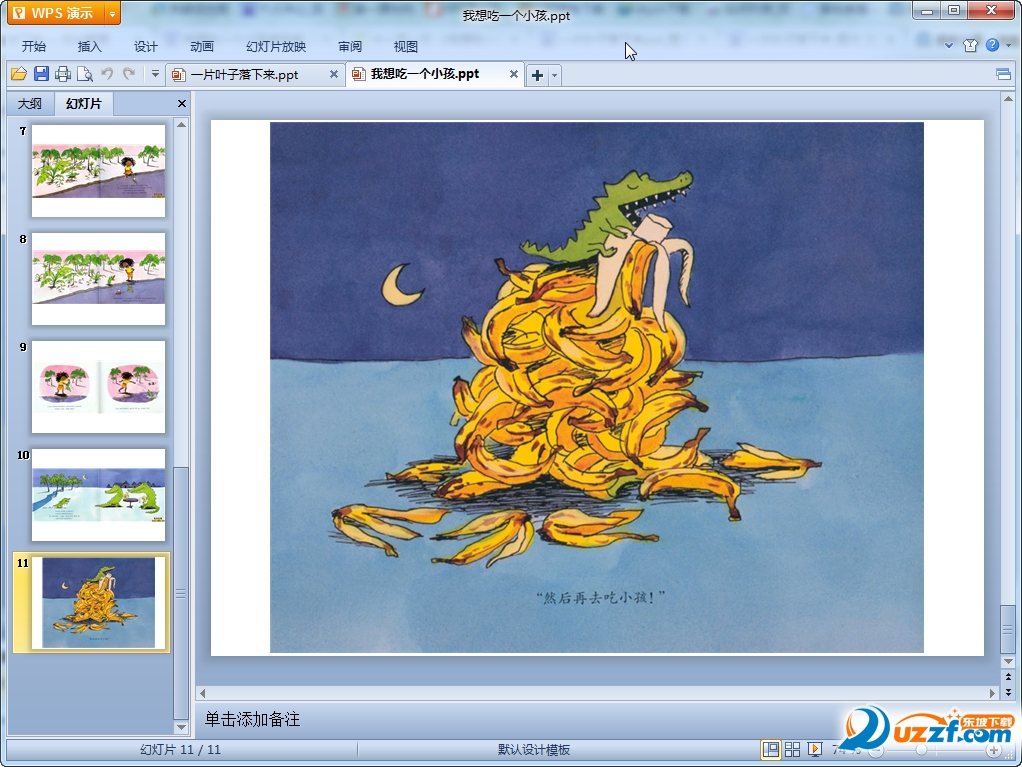The image size is (1022, 767).
Task: Click the zoom out minus button
Action: [x=877, y=751]
